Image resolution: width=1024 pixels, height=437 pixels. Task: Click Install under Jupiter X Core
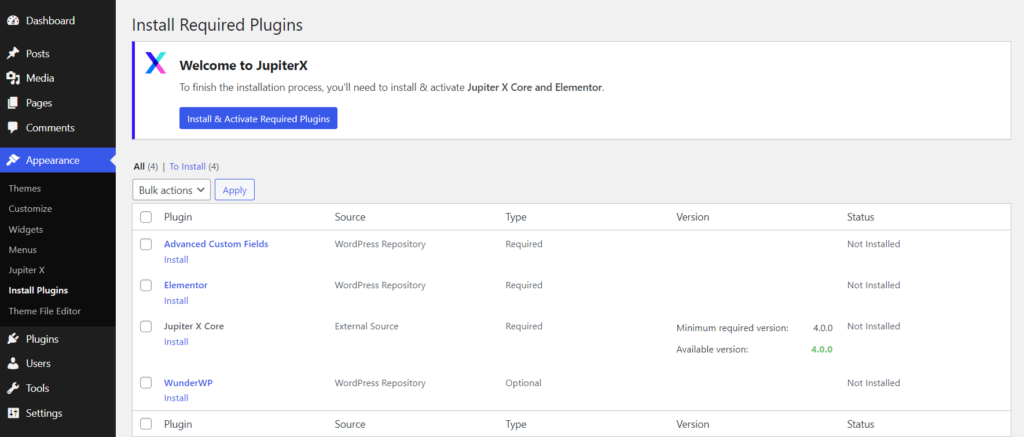coord(176,342)
